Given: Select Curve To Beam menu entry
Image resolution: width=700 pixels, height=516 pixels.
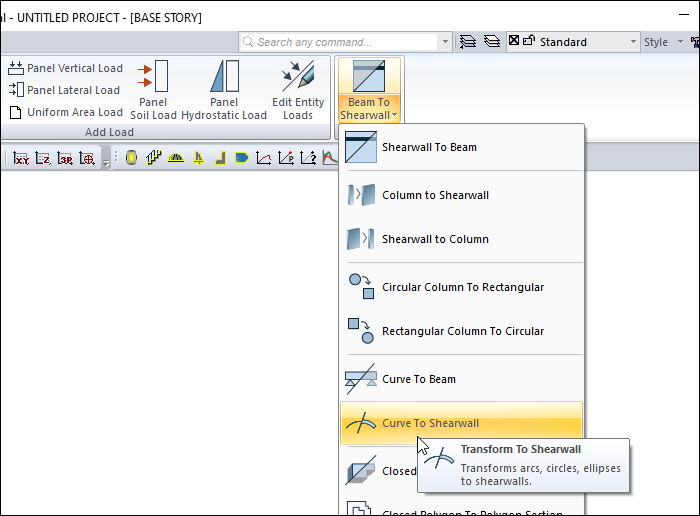Looking at the screenshot, I should tap(462, 379).
